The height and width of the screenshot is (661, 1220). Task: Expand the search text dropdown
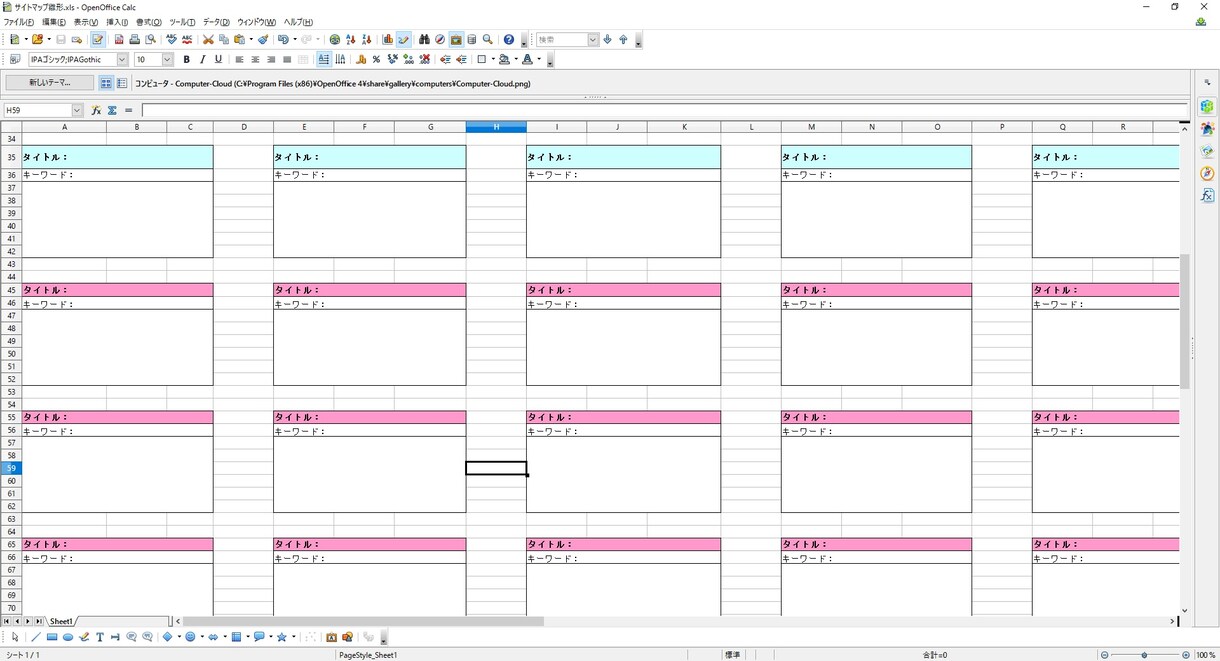click(593, 40)
